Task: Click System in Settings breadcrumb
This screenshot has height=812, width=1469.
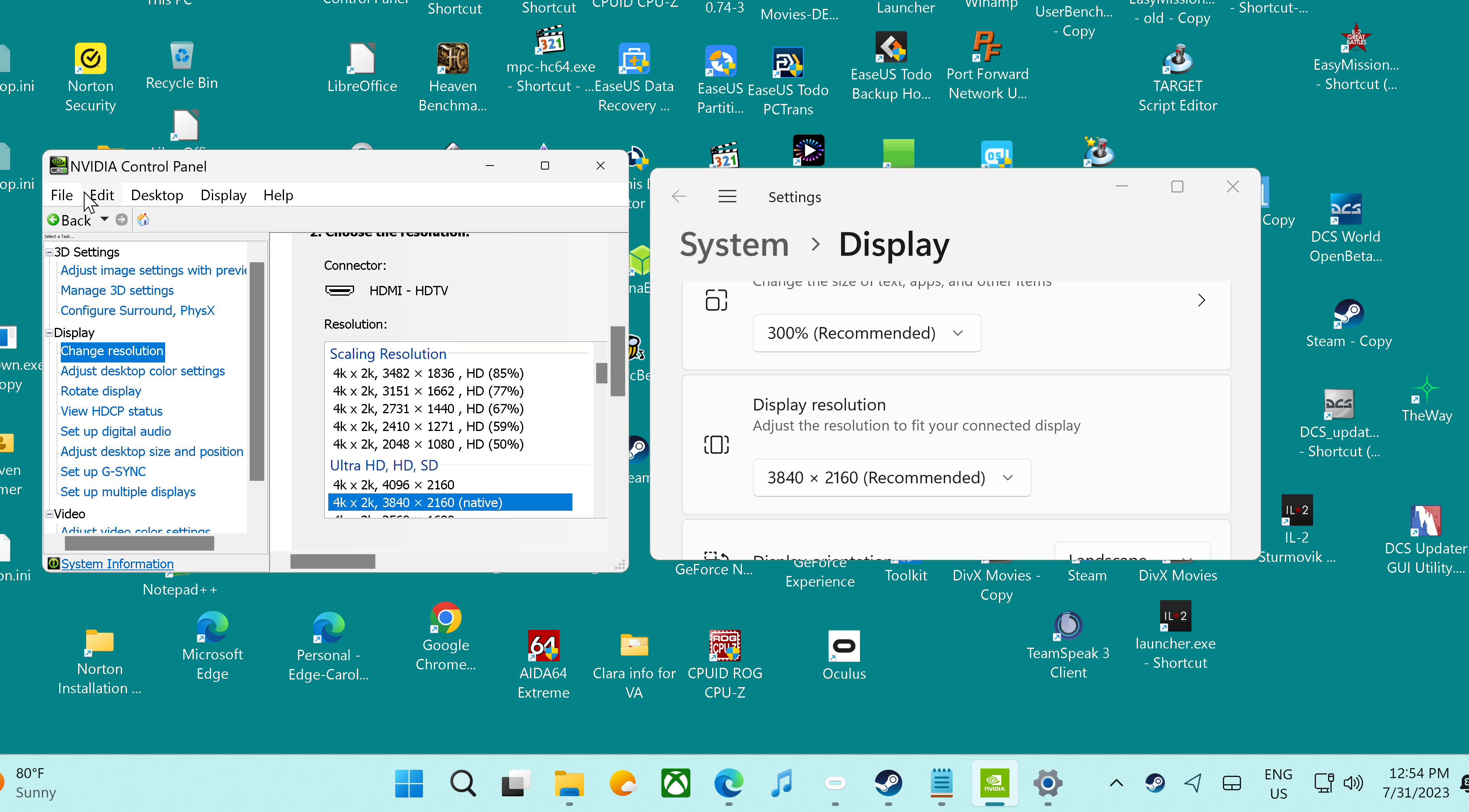Action: [734, 244]
